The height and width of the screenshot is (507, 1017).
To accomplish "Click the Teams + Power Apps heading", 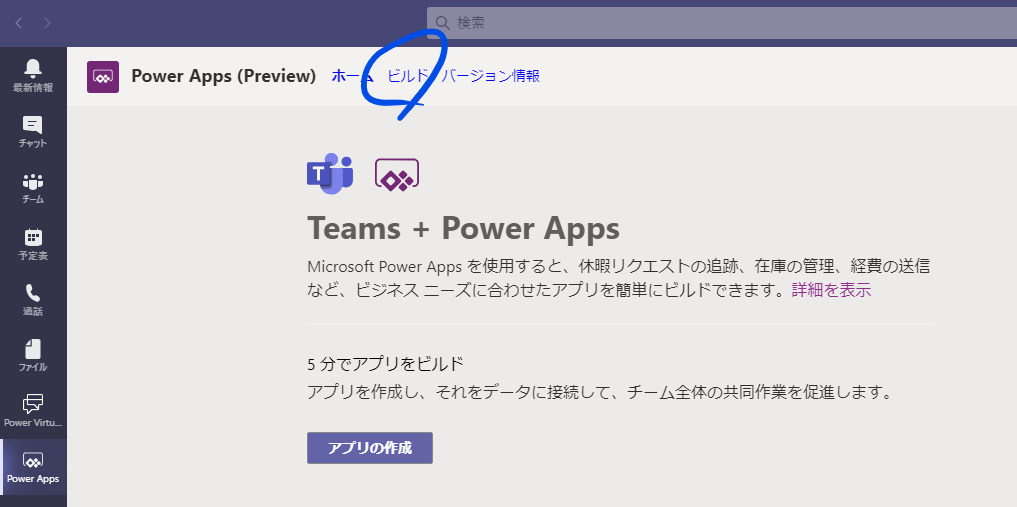I will [x=463, y=228].
